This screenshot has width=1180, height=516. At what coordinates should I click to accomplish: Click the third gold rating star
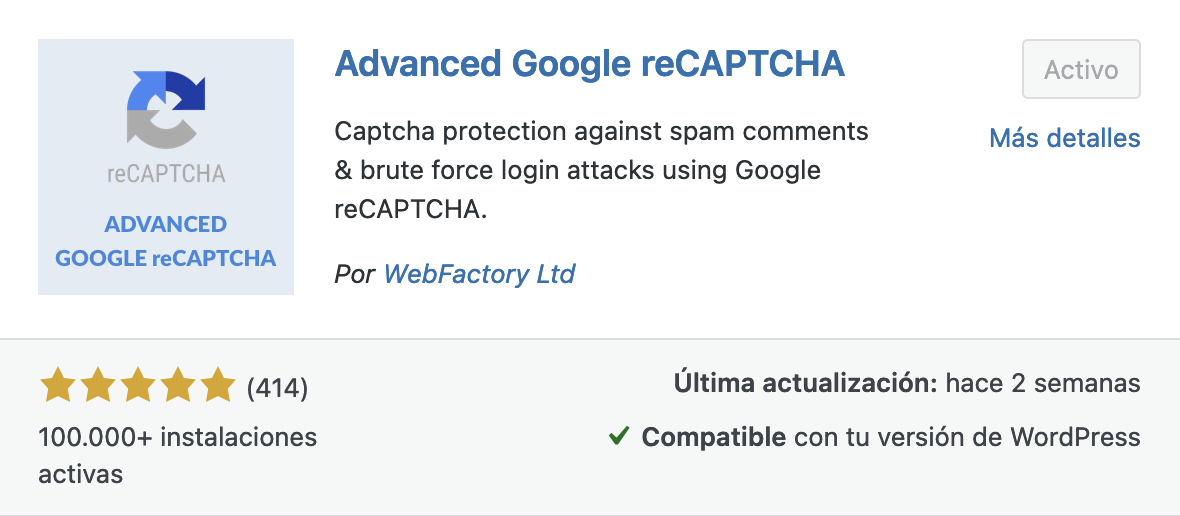click(137, 385)
